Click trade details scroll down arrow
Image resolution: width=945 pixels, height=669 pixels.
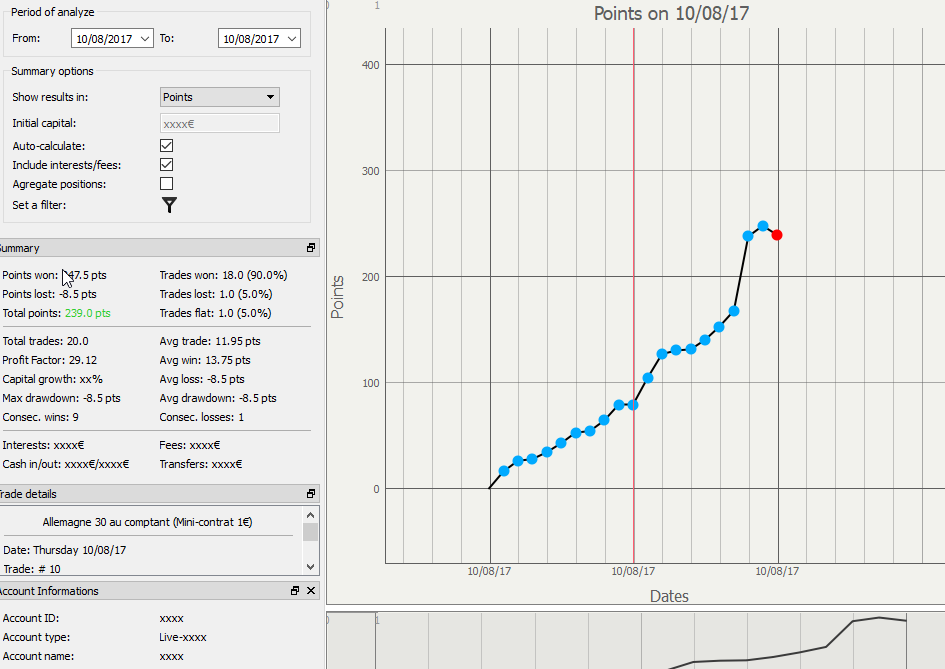point(310,567)
